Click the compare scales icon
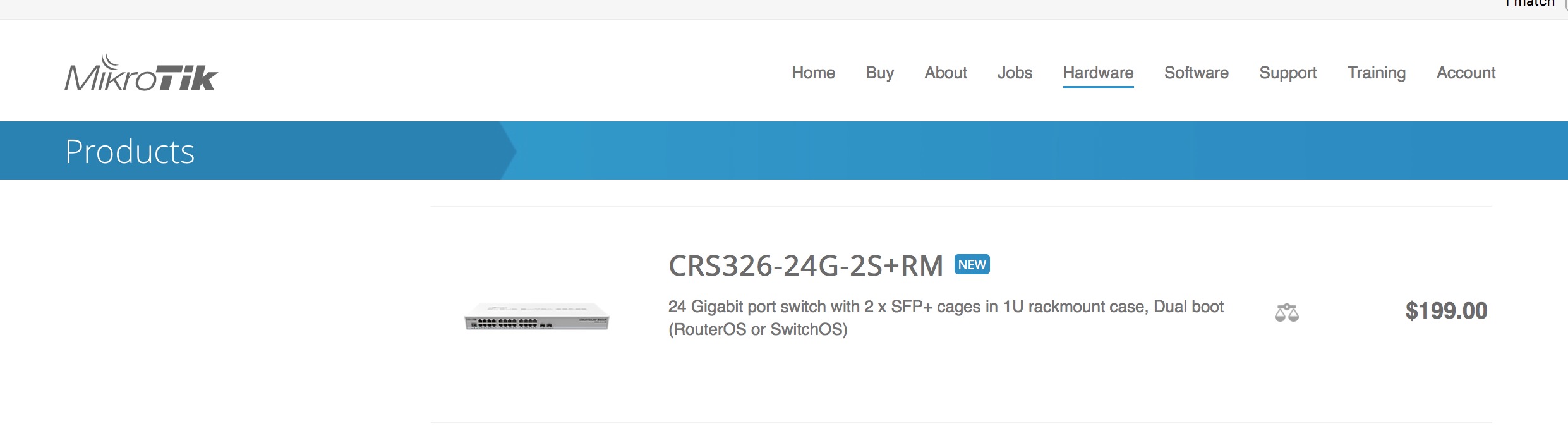Viewport: 1568px width, 426px height. coord(1286,313)
